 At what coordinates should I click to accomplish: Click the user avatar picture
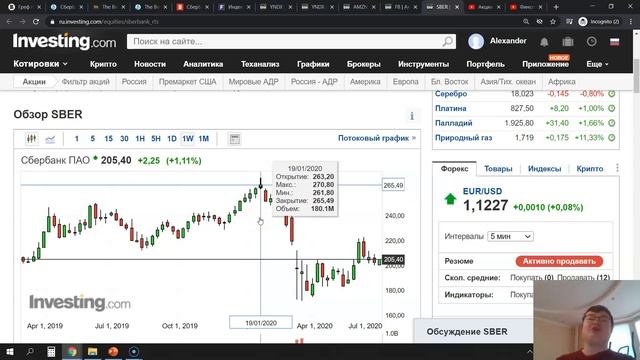coord(476,41)
